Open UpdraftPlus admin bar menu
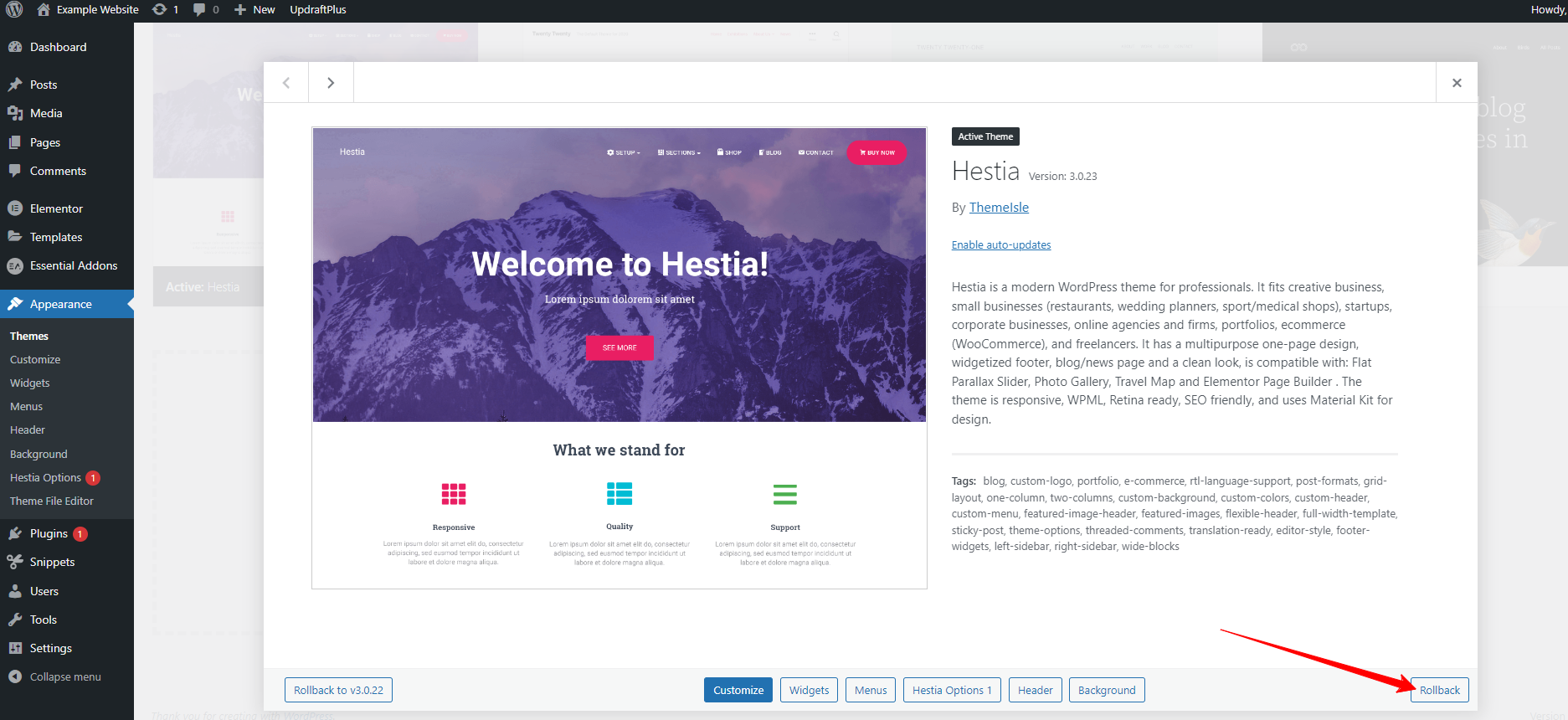The width and height of the screenshot is (1568, 720). coord(318,9)
